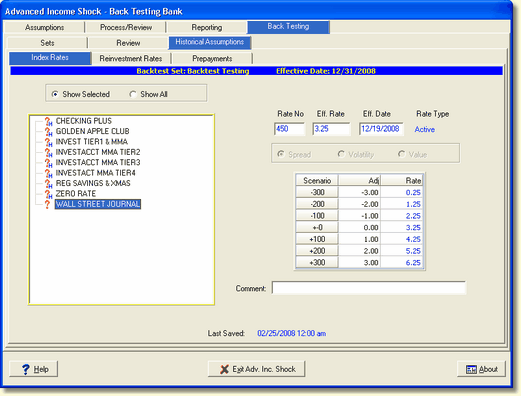The image size is (521, 396).
Task: Select GOLDEN APPLE CLUB in the list
Action: [92, 131]
